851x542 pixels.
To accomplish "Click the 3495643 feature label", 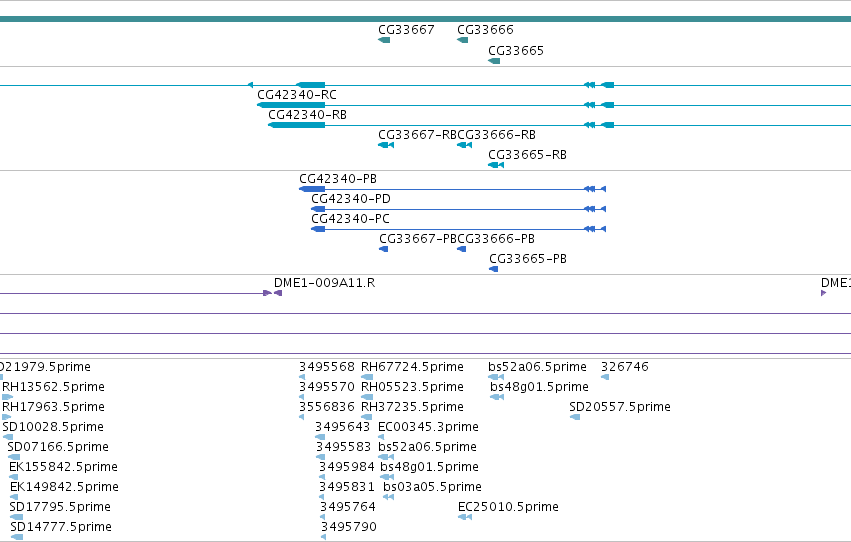I will 342,428.
